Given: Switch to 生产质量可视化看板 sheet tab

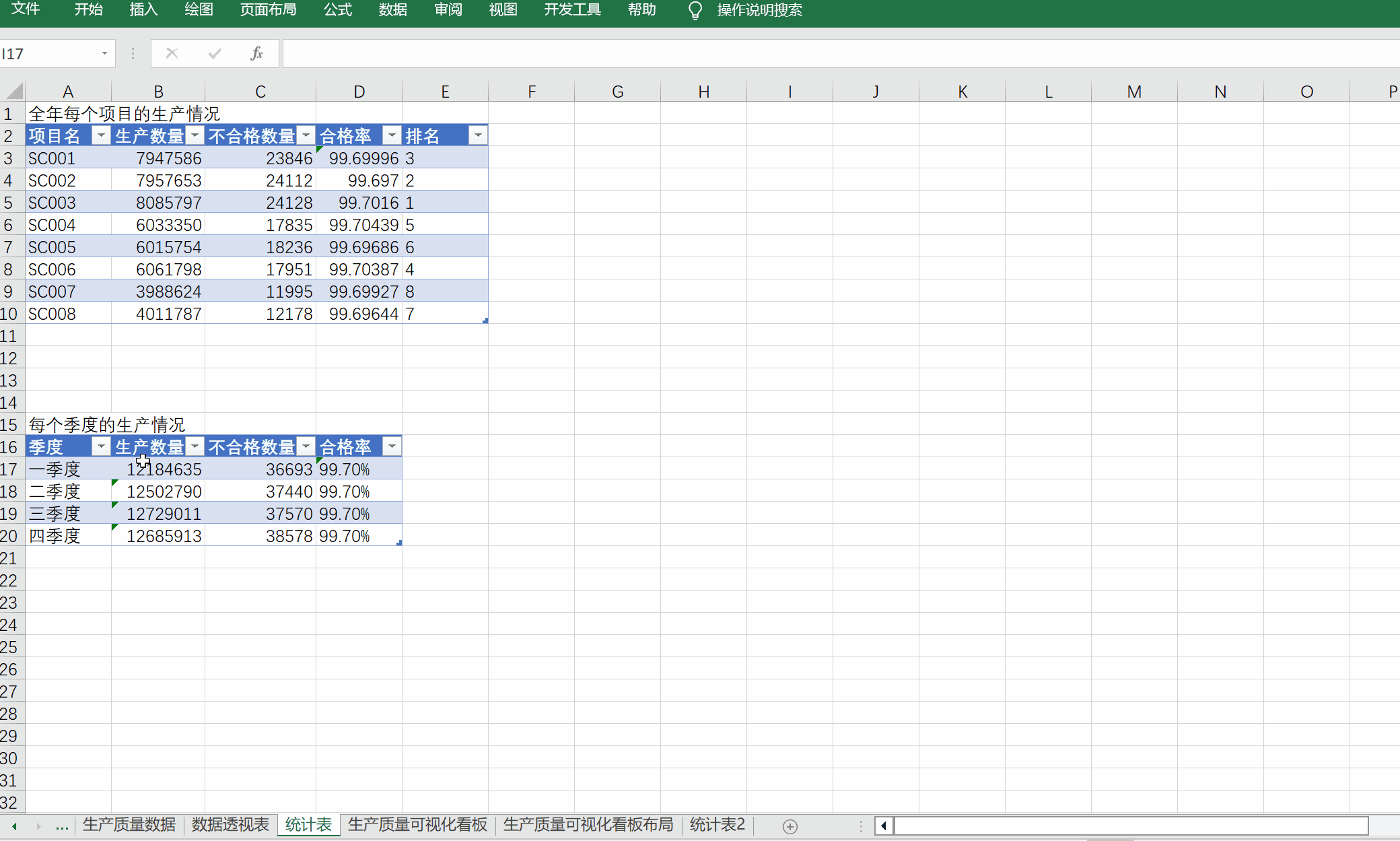Looking at the screenshot, I should click(417, 825).
